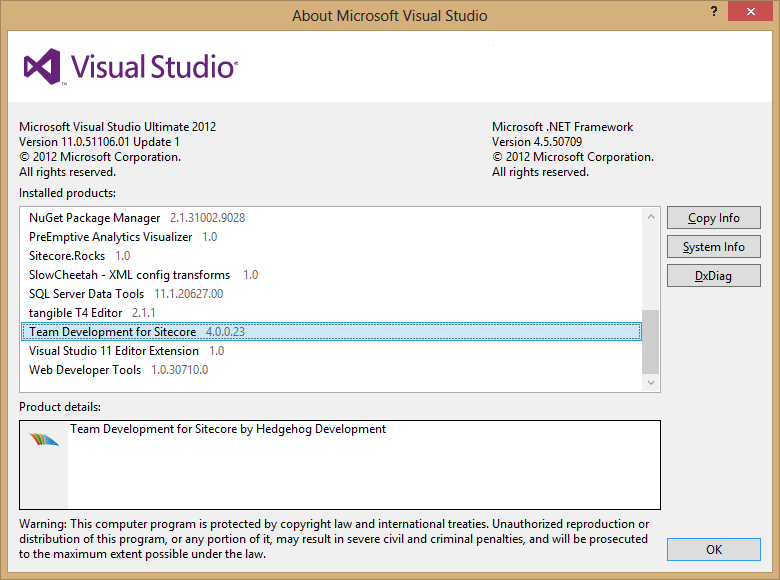Viewport: 780px width, 580px height.
Task: Click Version 4.5.50709 text
Action: (537, 142)
